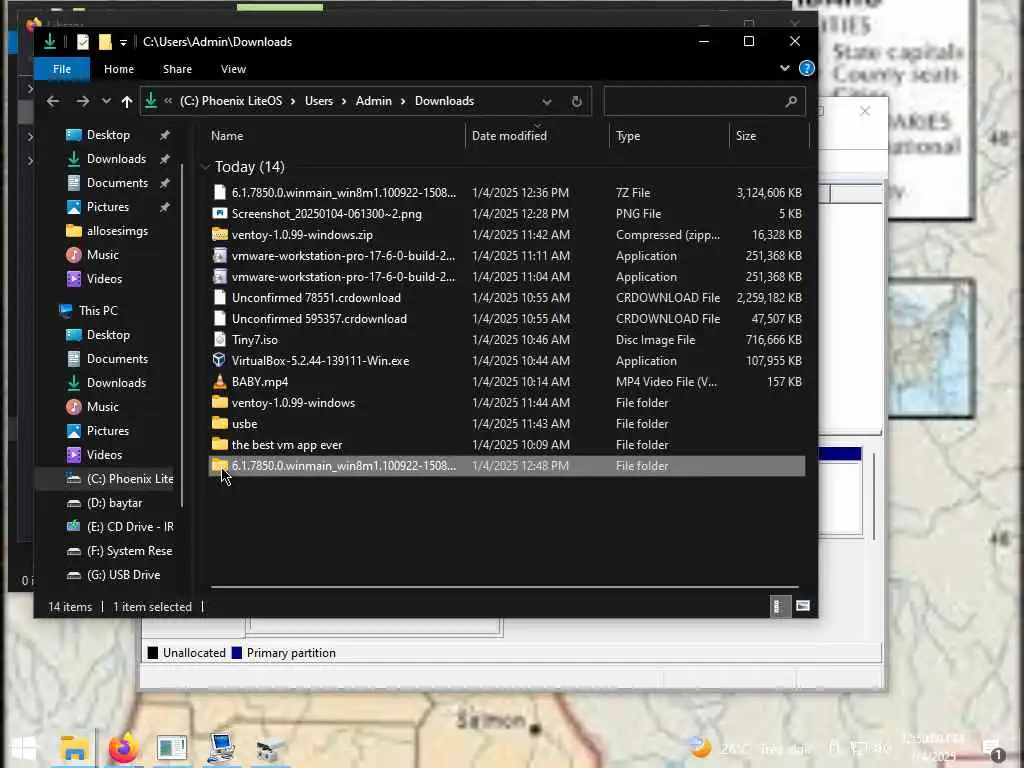
Task: Open the File ribbon tab
Action: [62, 69]
